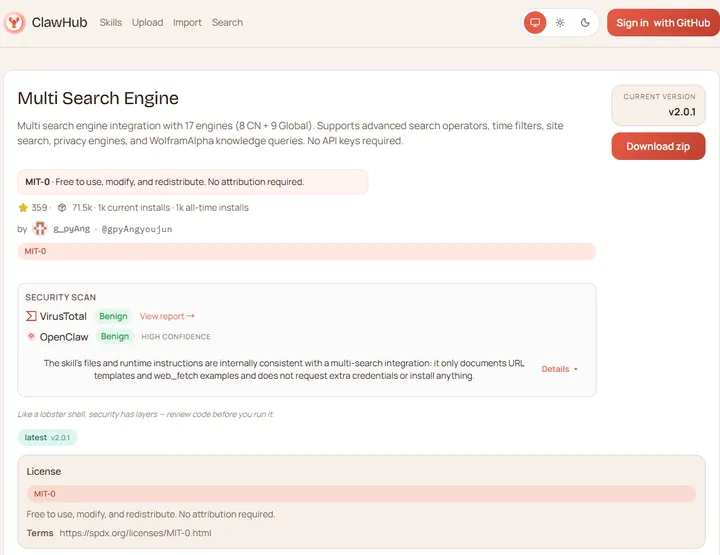The width and height of the screenshot is (720, 555).
Task: Open the g_pyAng author avatar
Action: pos(40,228)
